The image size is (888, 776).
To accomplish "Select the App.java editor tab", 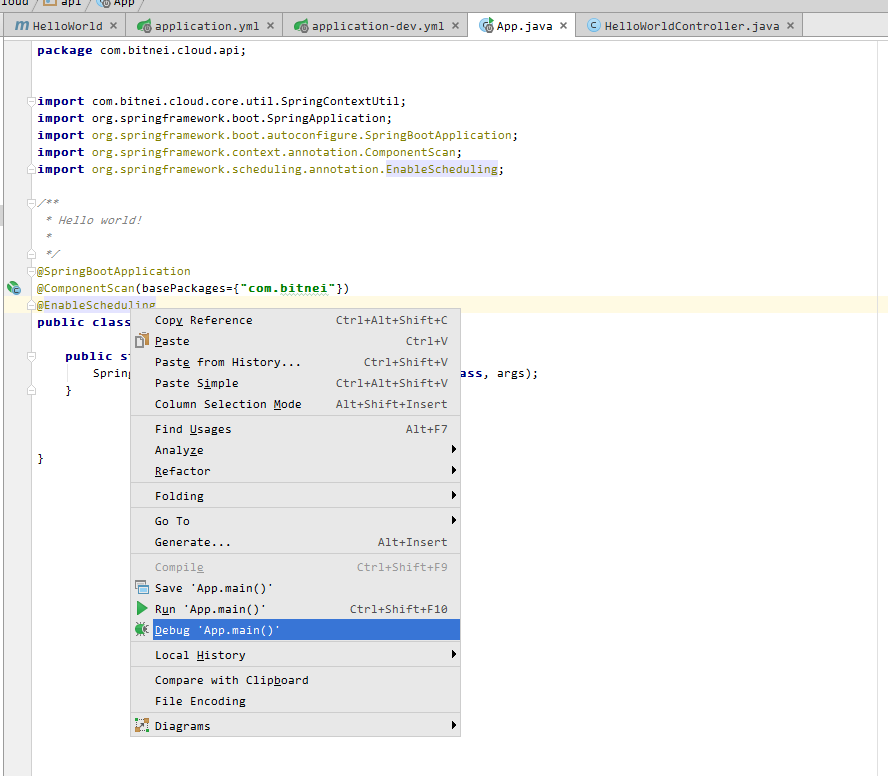I will pos(524,25).
